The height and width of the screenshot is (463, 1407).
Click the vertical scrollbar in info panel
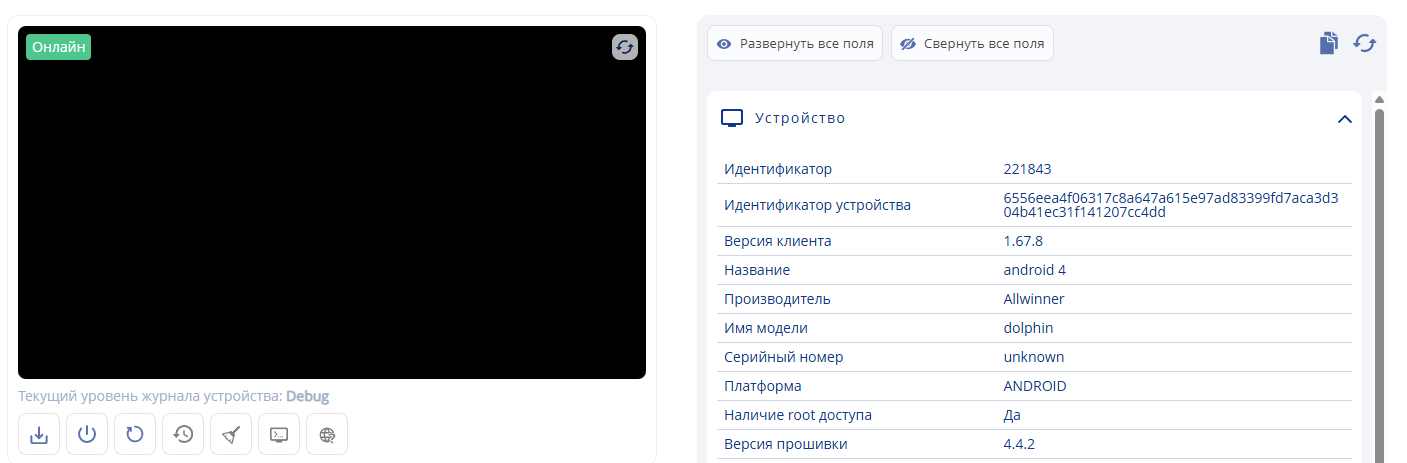pos(1380,280)
